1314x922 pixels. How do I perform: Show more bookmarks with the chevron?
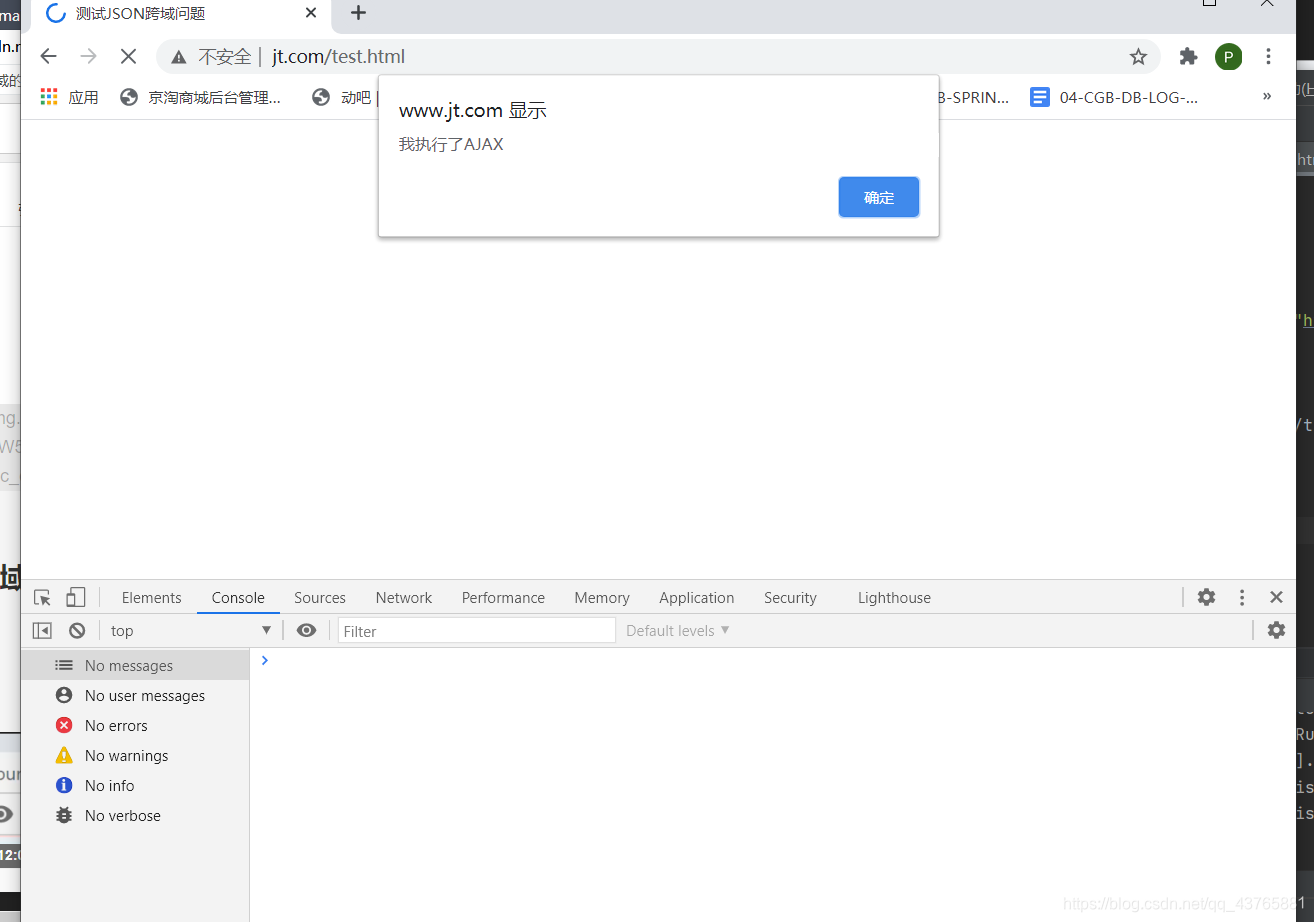(x=1267, y=96)
